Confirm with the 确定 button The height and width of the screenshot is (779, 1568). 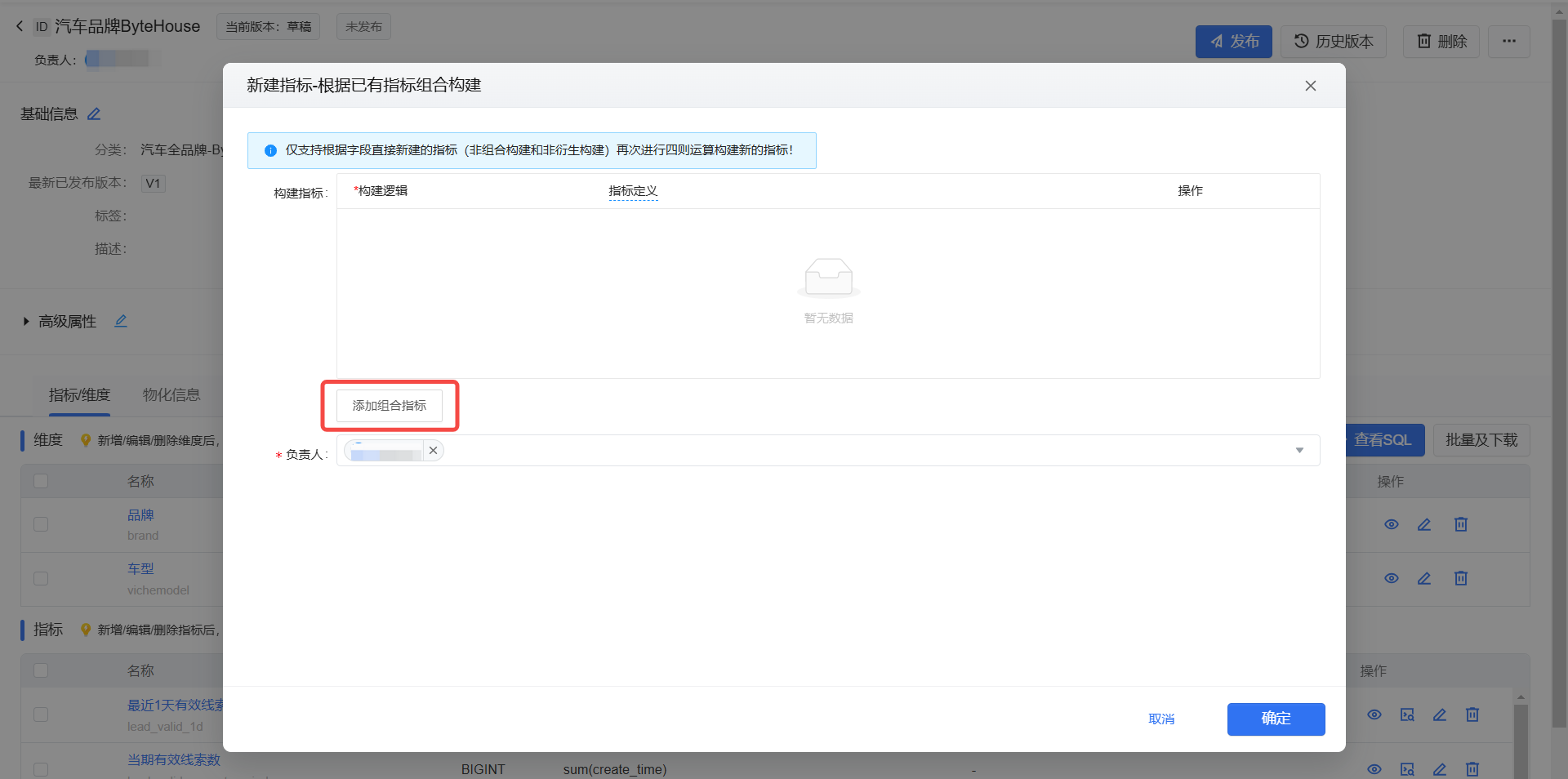(x=1276, y=719)
